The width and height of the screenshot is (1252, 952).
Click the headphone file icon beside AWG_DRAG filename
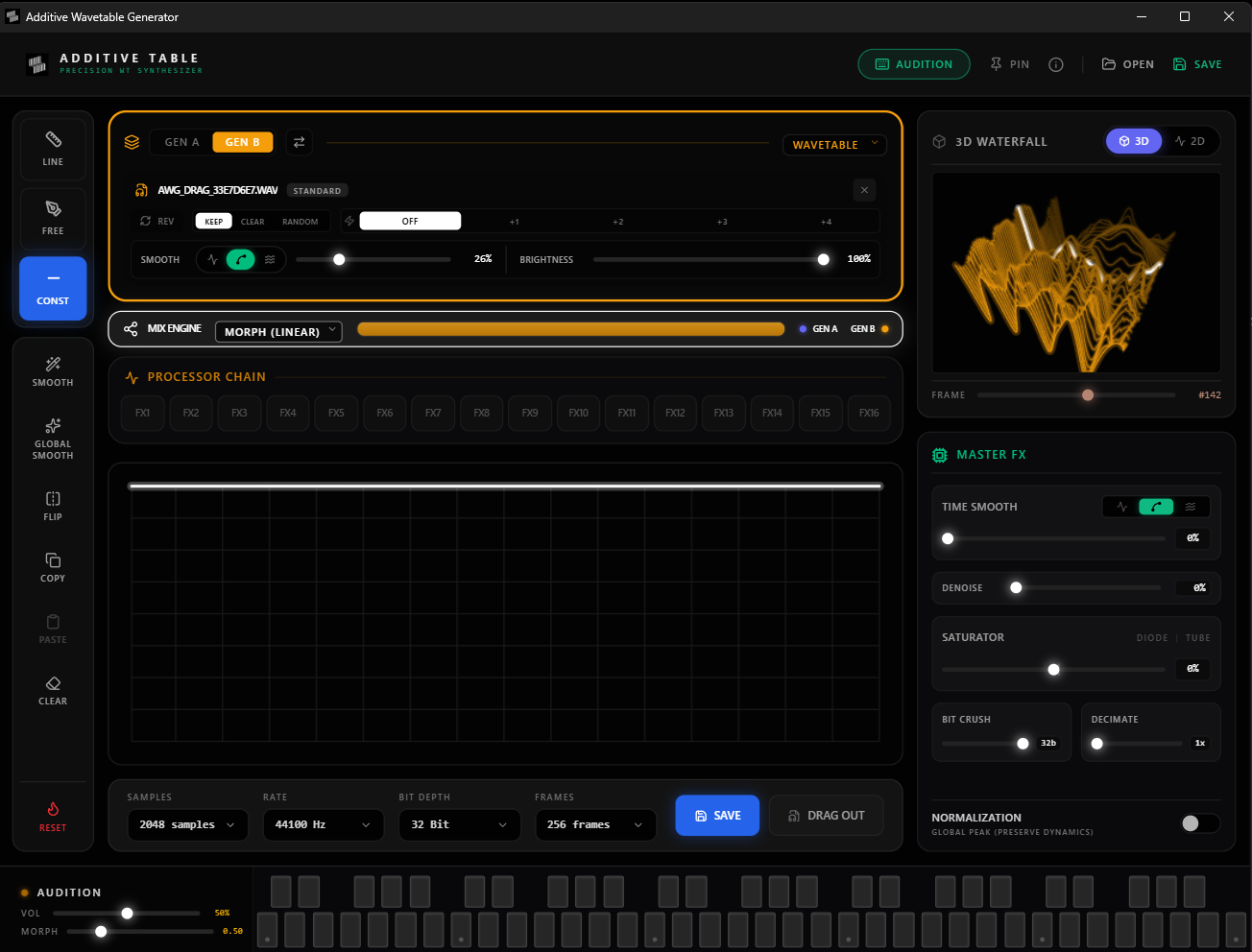tap(141, 190)
